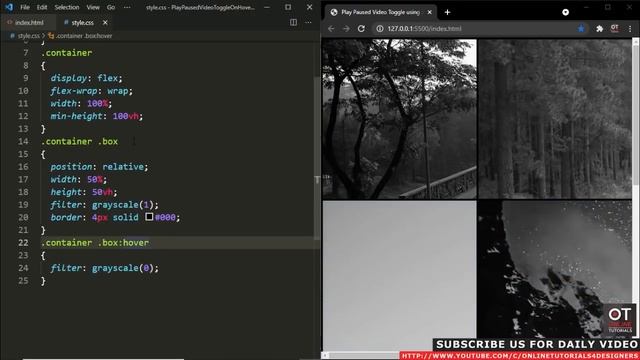Viewport: 640px width, 360px height.
Task: Click the rocky water splash video box
Action: [555, 269]
